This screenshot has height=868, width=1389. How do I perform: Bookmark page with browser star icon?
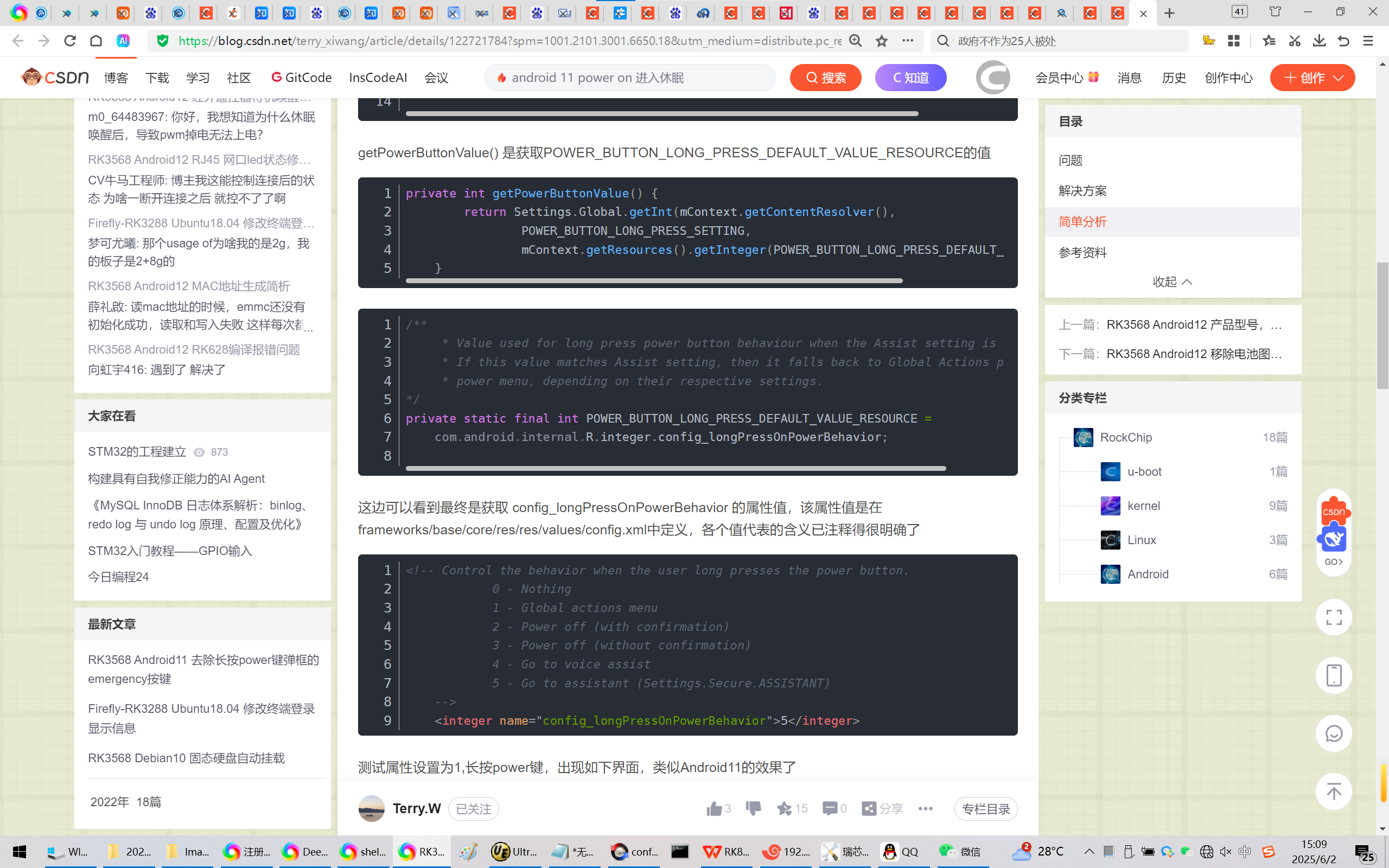coord(882,41)
